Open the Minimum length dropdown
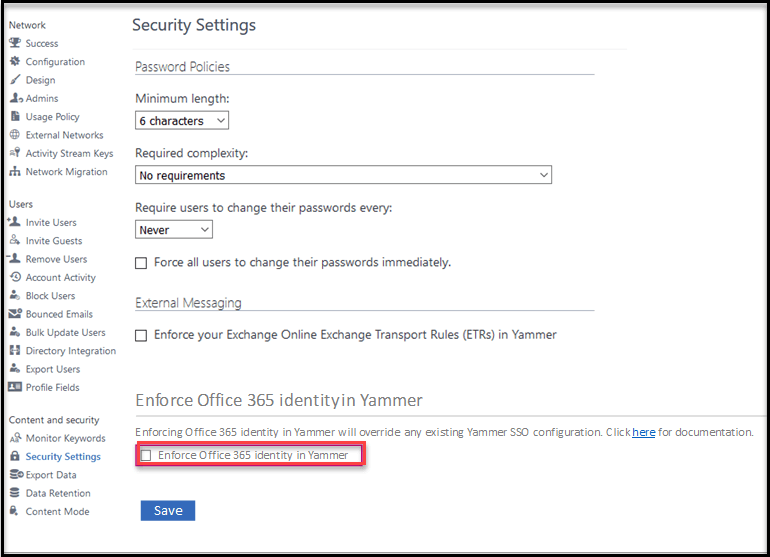 pos(182,121)
